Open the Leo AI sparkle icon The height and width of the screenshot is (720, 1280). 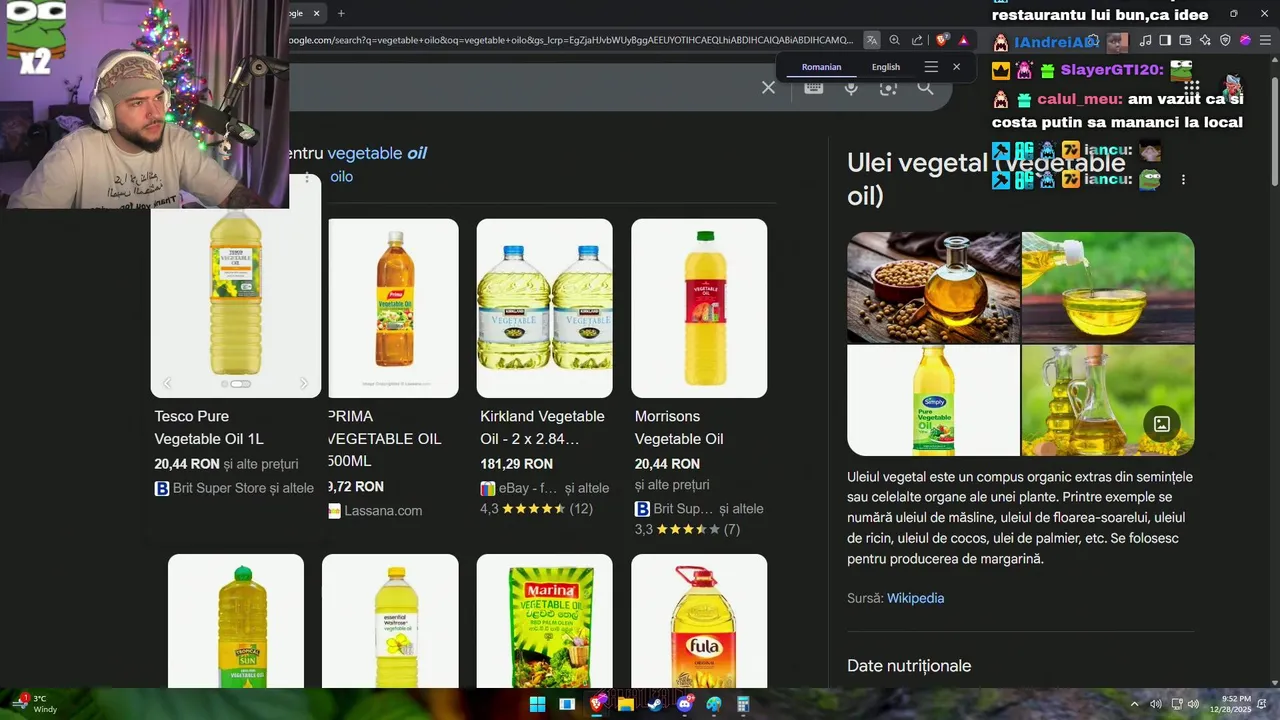tap(1205, 40)
